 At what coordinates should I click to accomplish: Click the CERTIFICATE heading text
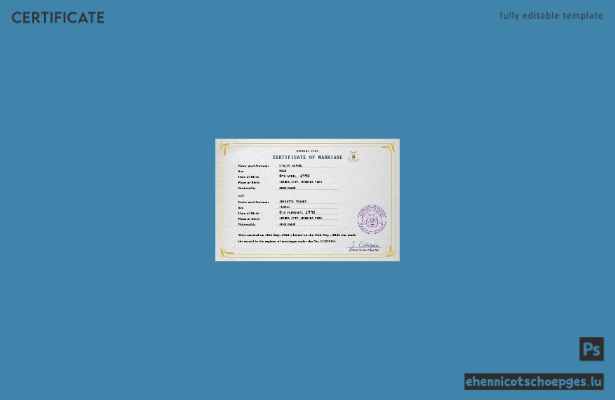click(x=58, y=18)
